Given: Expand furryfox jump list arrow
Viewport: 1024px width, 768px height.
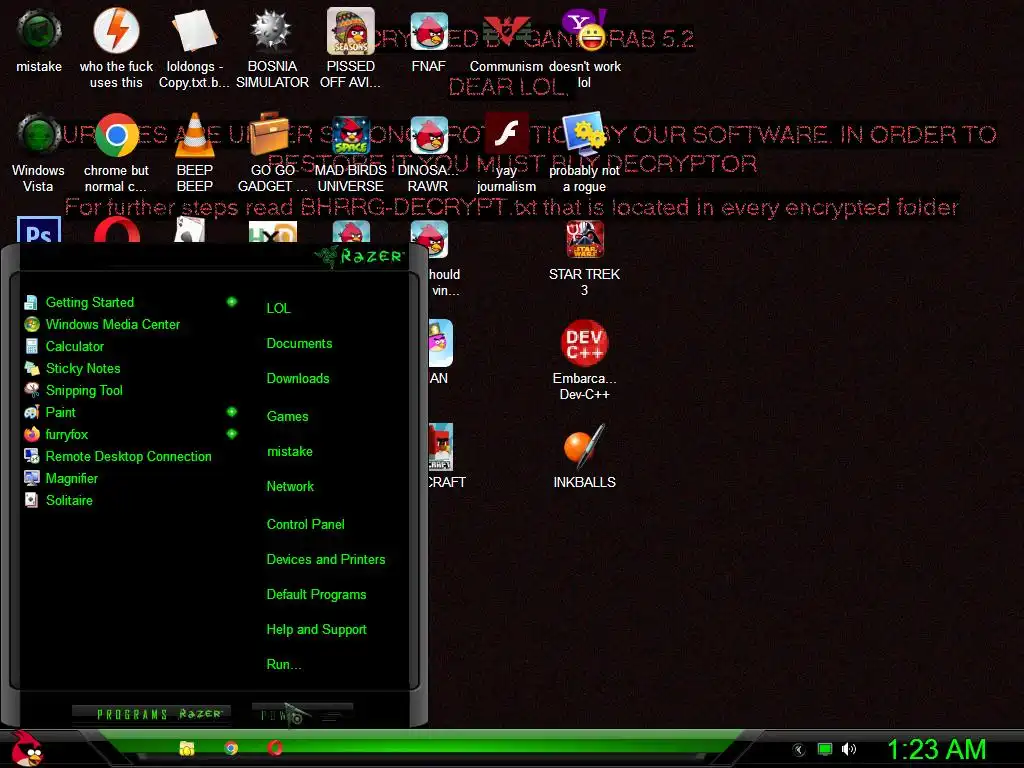Looking at the screenshot, I should click(231, 434).
